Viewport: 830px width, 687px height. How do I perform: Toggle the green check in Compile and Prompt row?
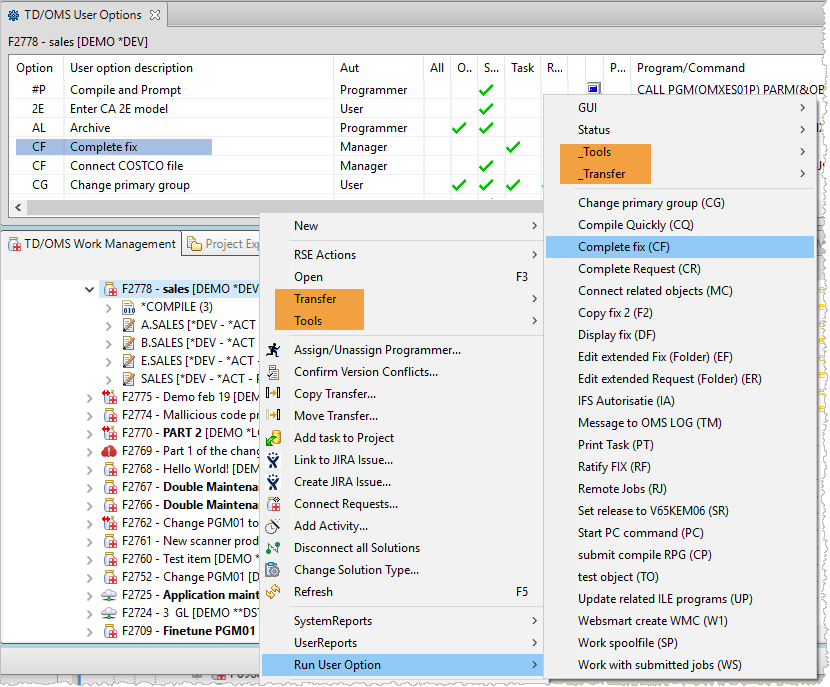(x=486, y=90)
